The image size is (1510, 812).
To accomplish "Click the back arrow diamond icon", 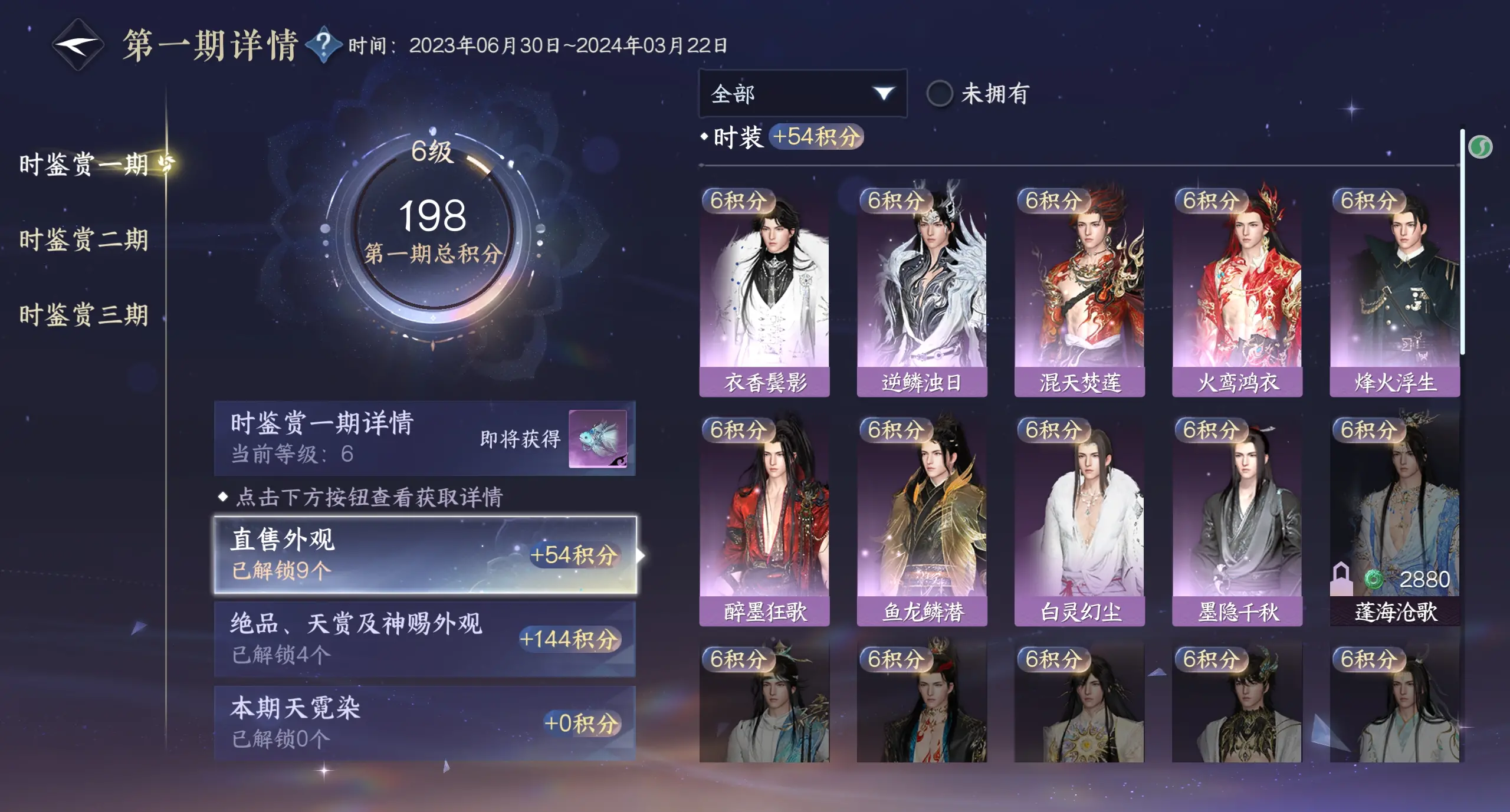I will point(78,45).
